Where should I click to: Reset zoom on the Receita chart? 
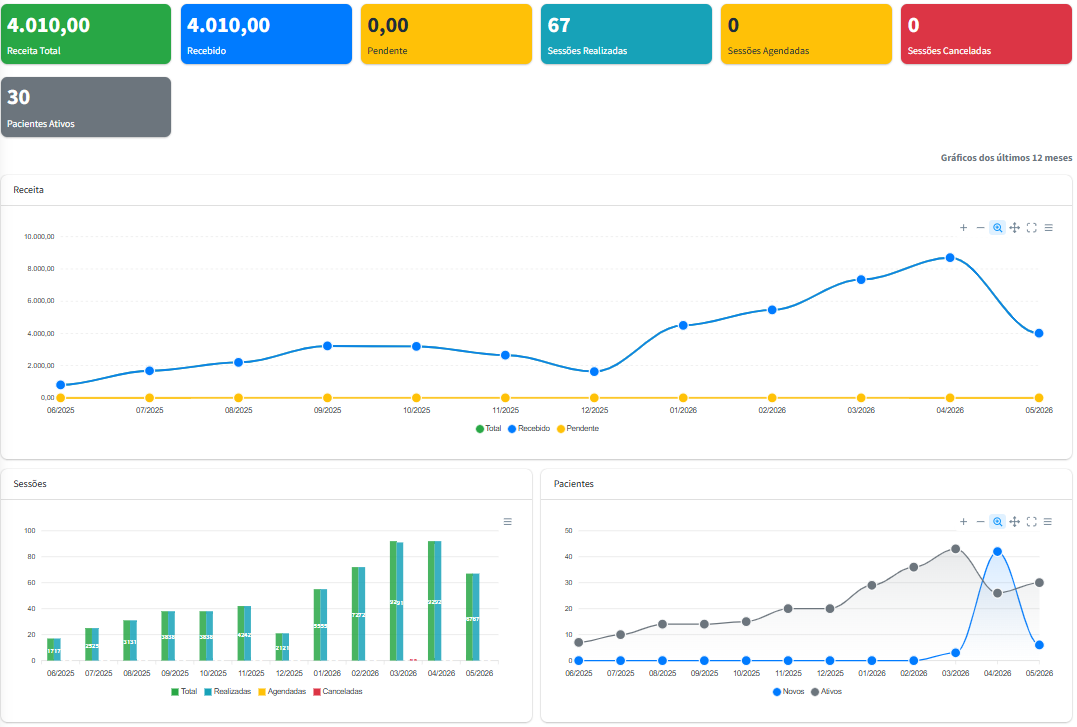pos(1032,227)
